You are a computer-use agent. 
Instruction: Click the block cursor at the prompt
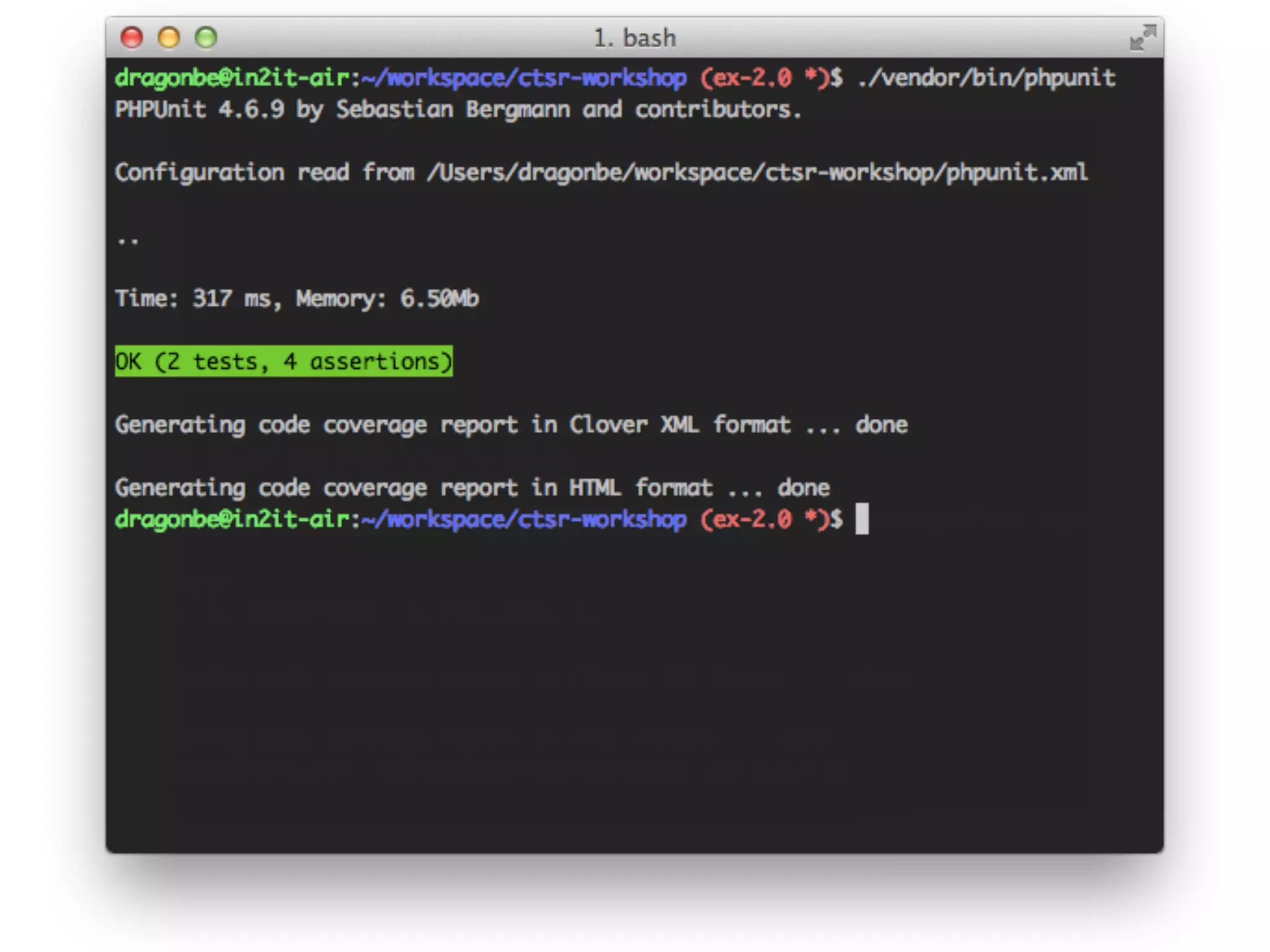tap(861, 519)
